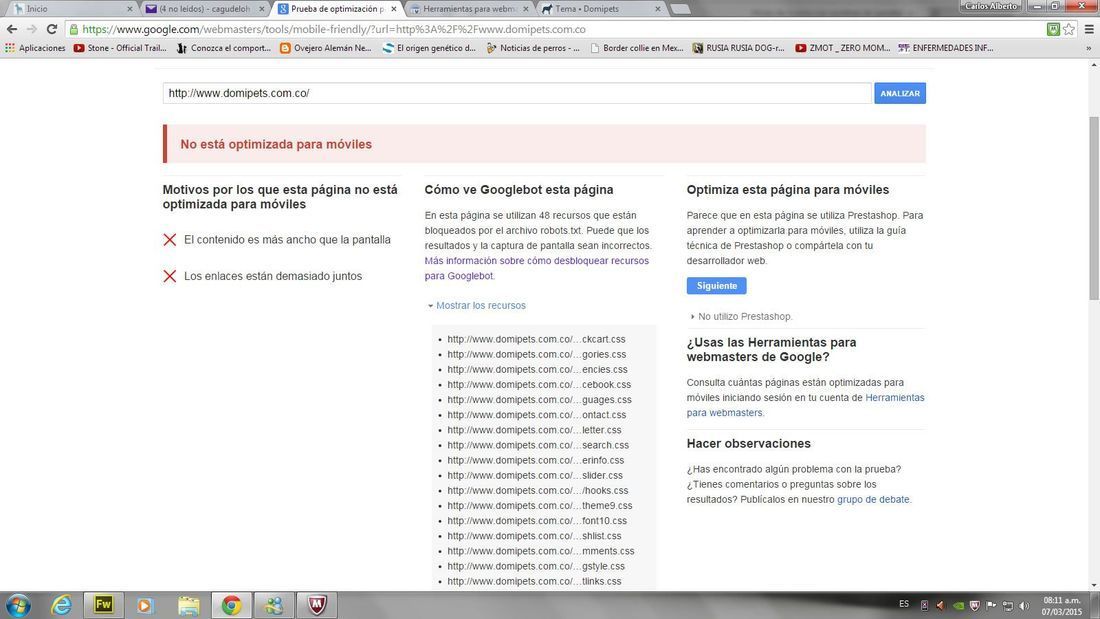Select the ...slider.css resource entry
1100x619 pixels.
click(535, 475)
